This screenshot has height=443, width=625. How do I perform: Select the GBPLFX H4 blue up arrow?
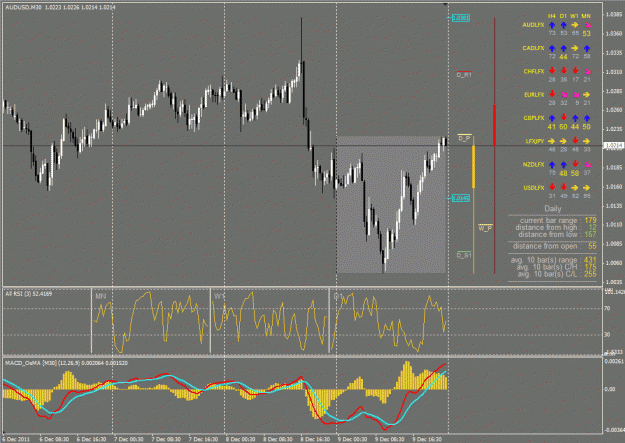[552, 118]
